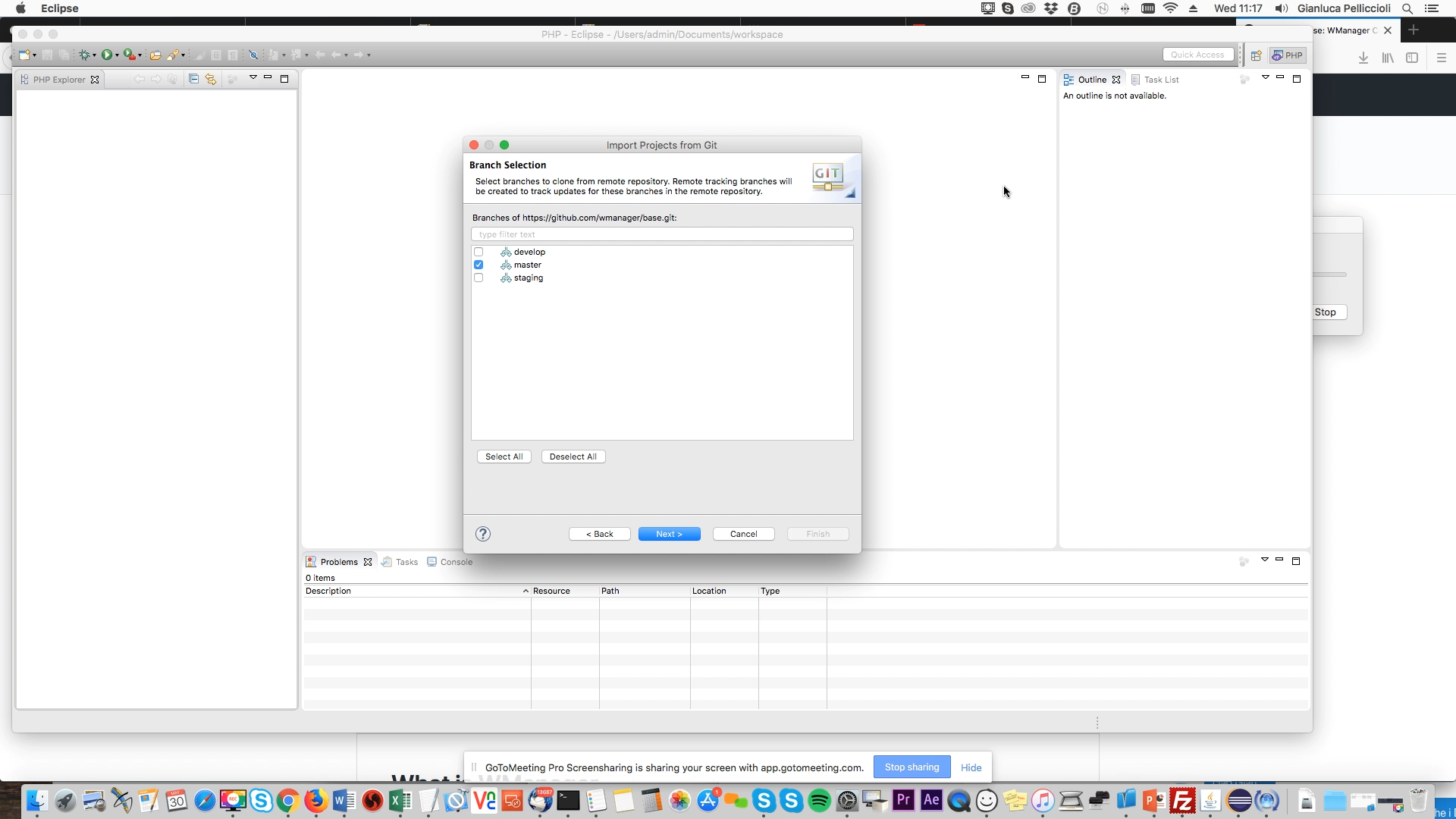The width and height of the screenshot is (1456, 819).
Task: Click the Open Perspective icon
Action: point(1256,55)
